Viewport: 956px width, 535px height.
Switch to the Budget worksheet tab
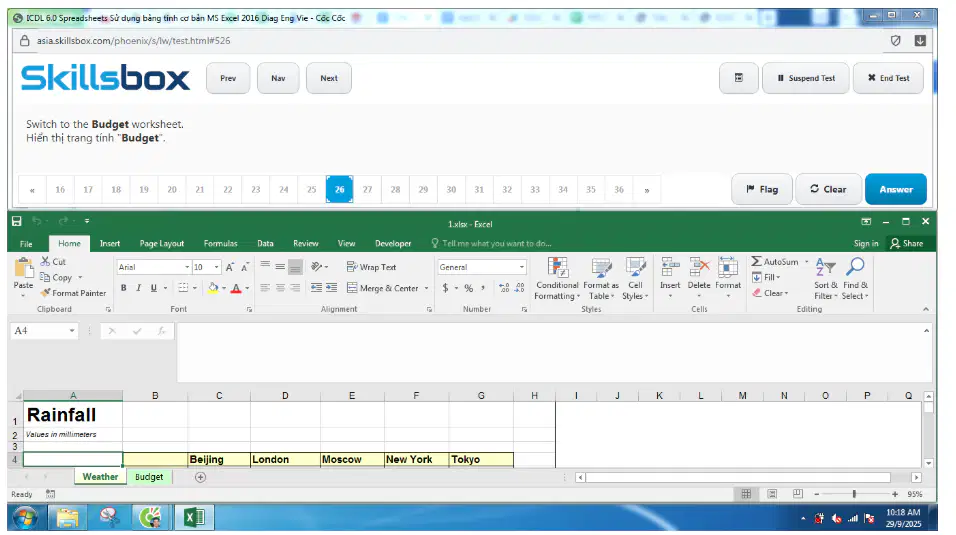tap(149, 476)
